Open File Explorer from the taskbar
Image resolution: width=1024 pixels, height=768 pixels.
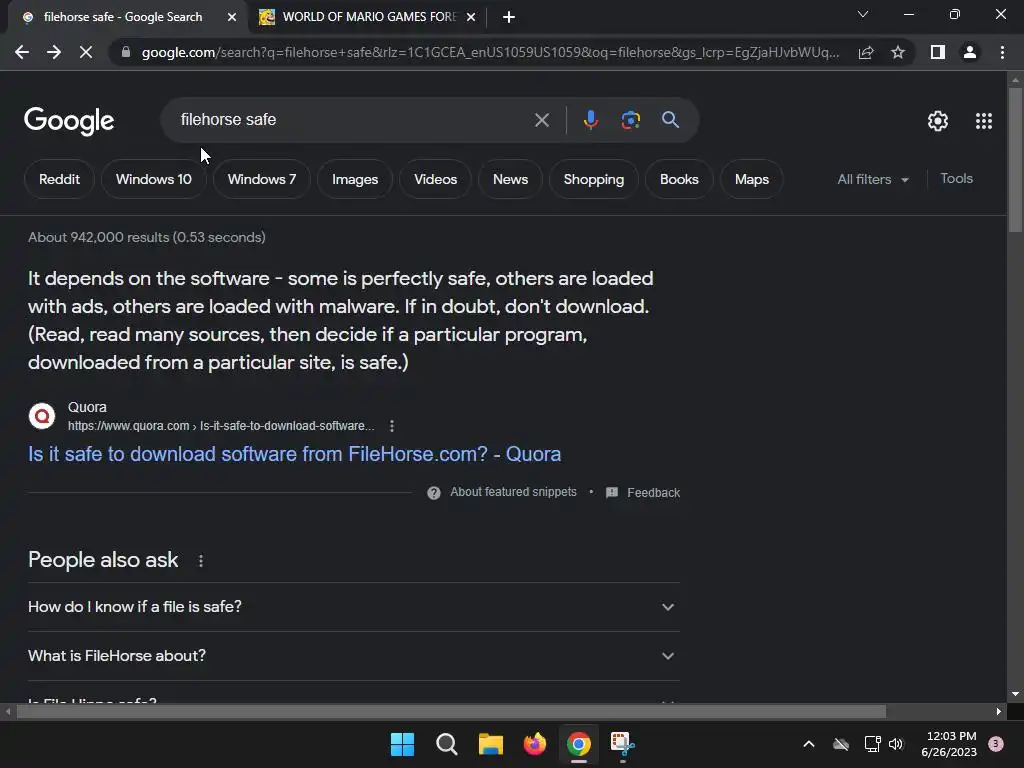pyautogui.click(x=490, y=744)
